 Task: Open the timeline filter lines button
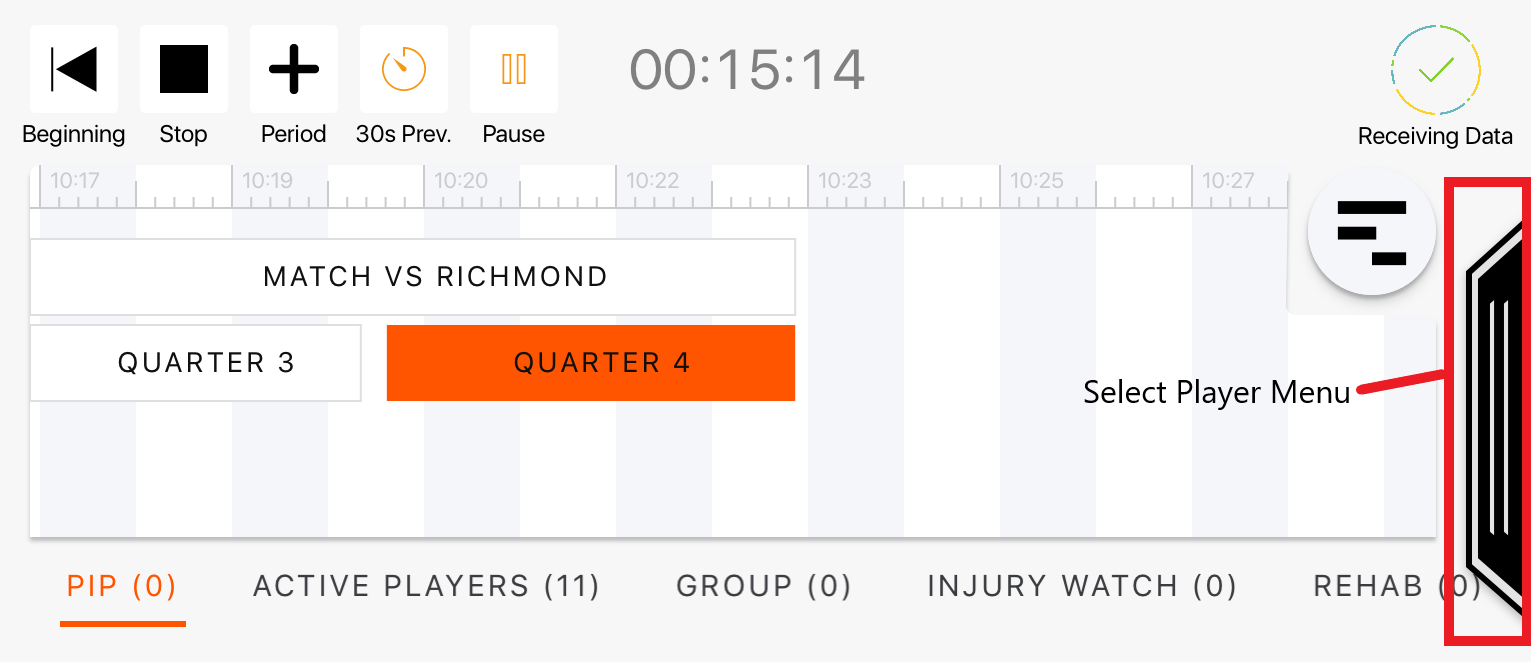[x=1372, y=231]
